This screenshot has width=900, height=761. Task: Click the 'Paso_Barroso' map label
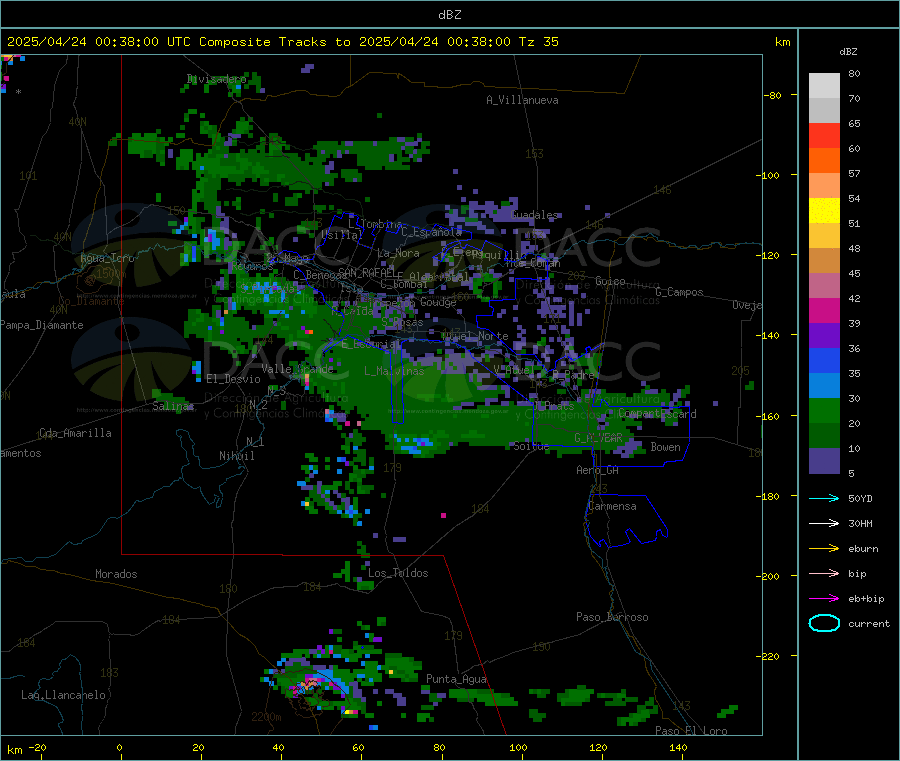coord(612,617)
